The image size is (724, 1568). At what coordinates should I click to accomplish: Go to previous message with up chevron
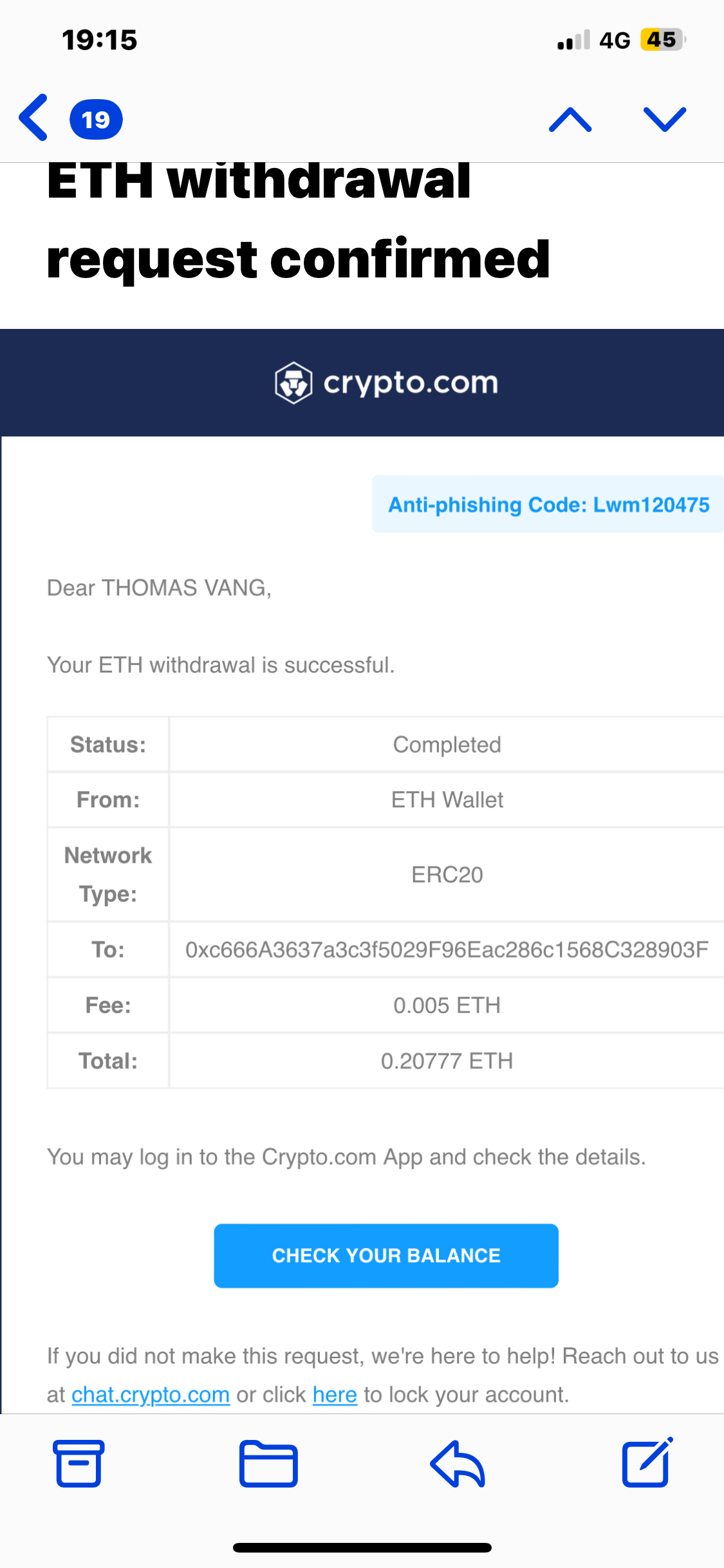[x=570, y=120]
